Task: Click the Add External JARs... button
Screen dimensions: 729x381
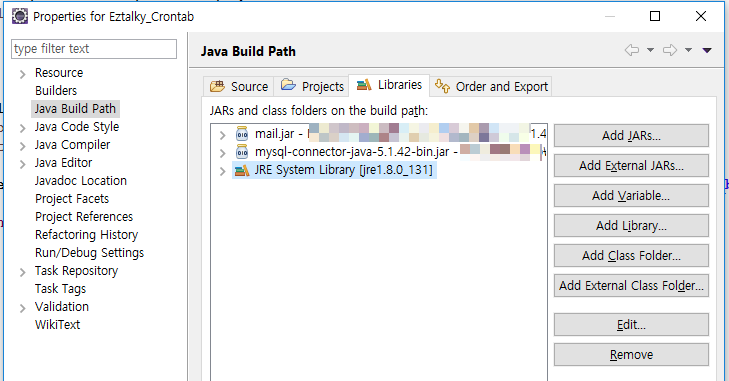Action: click(631, 166)
